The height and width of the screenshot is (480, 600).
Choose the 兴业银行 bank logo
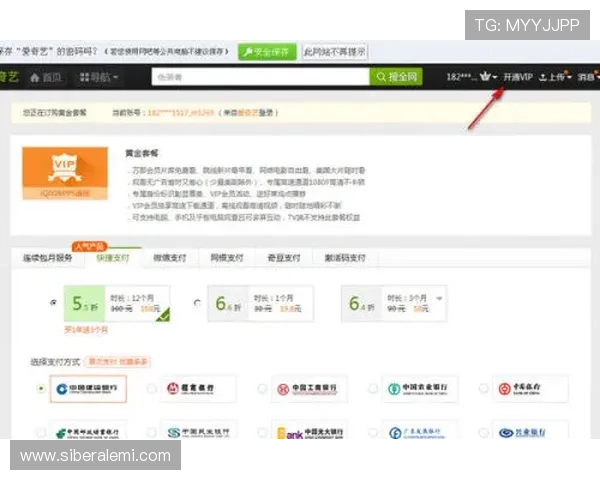coord(530,430)
